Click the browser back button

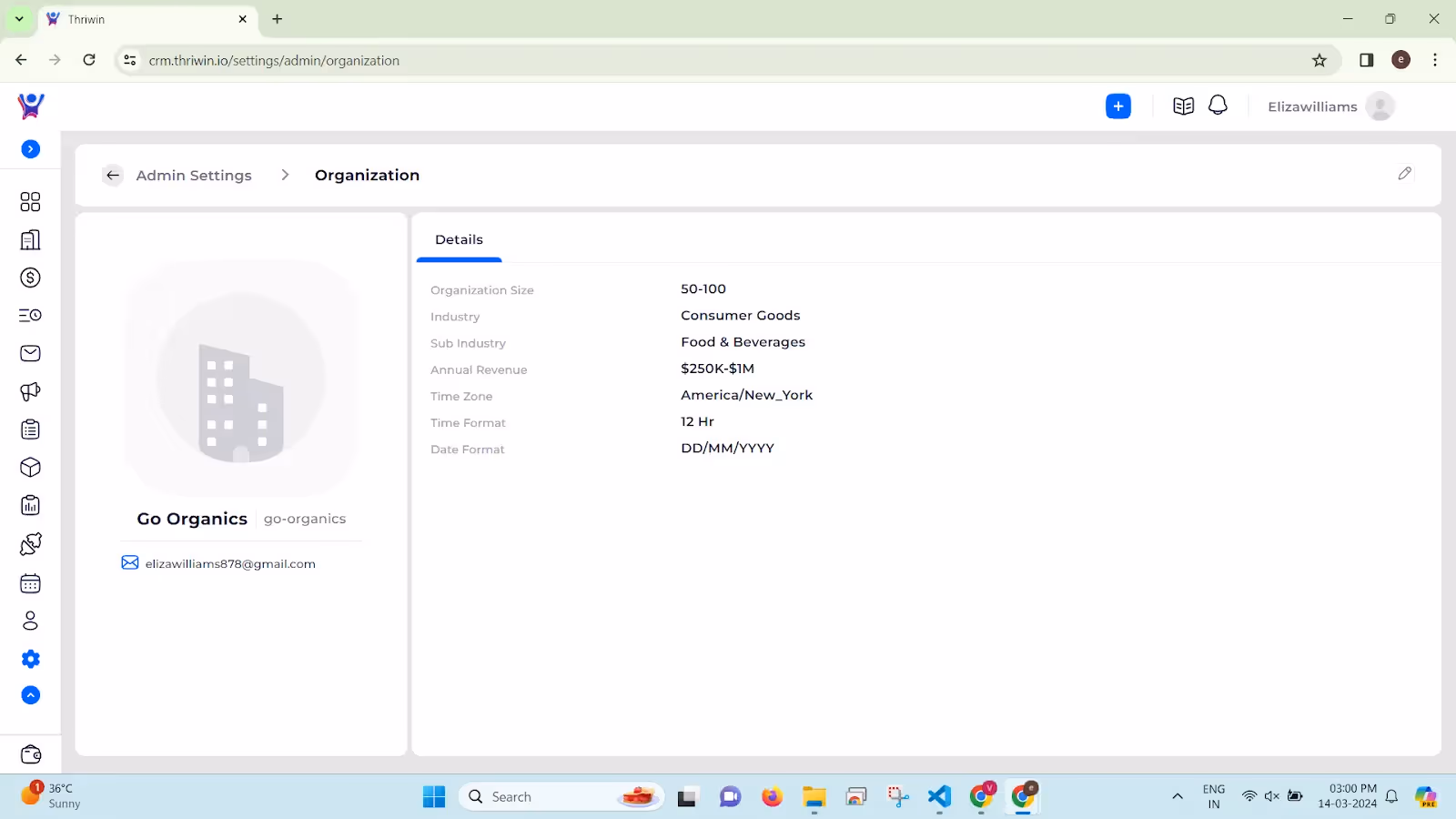pos(21,60)
